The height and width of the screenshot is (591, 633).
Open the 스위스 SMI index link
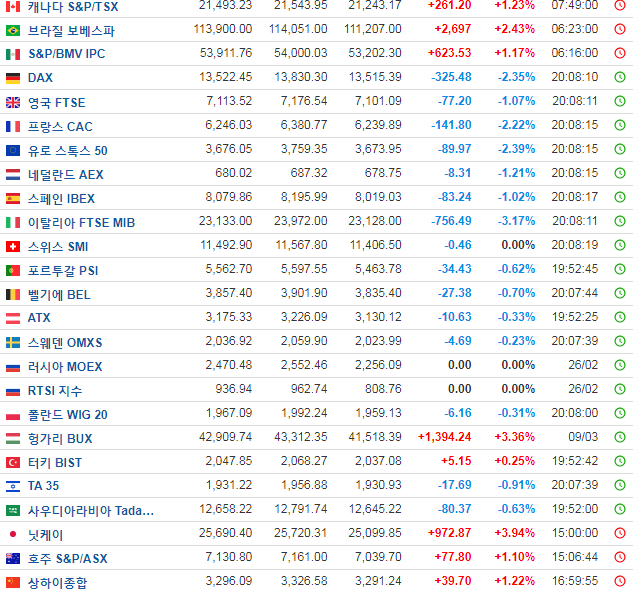58,246
